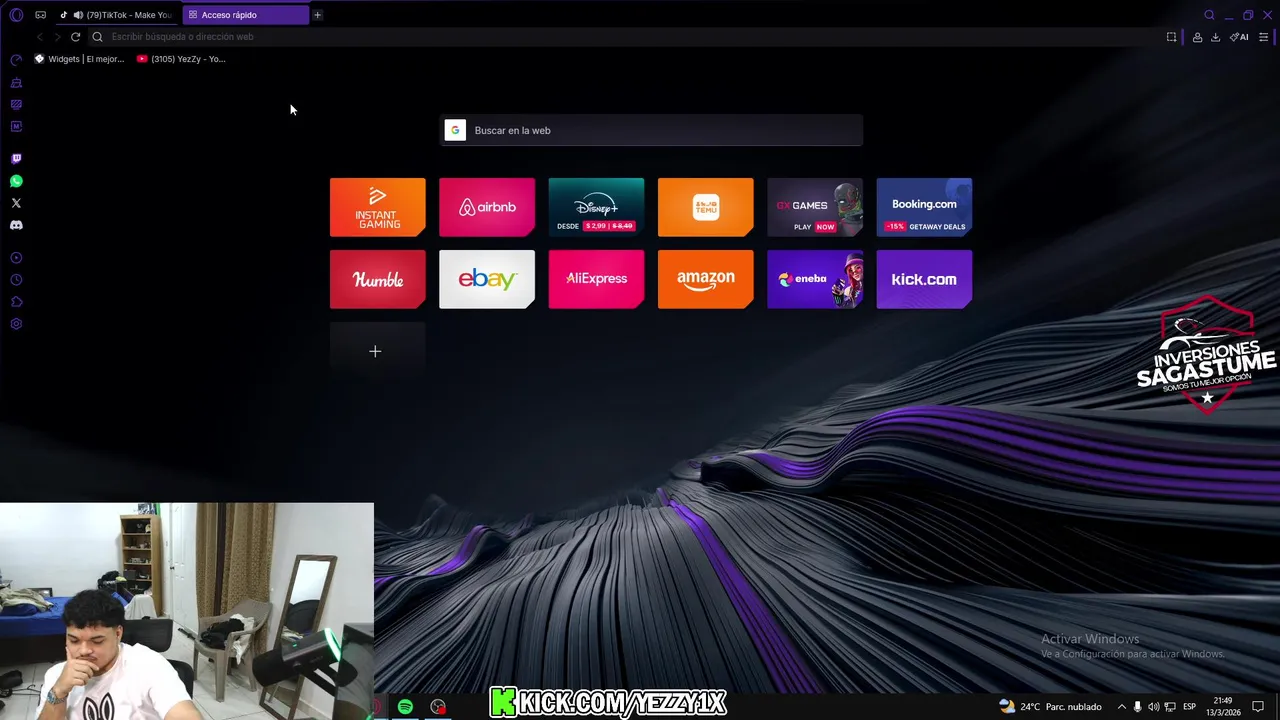Open the Widgets bookmark
This screenshot has height=720, width=1280.
pyautogui.click(x=80, y=59)
